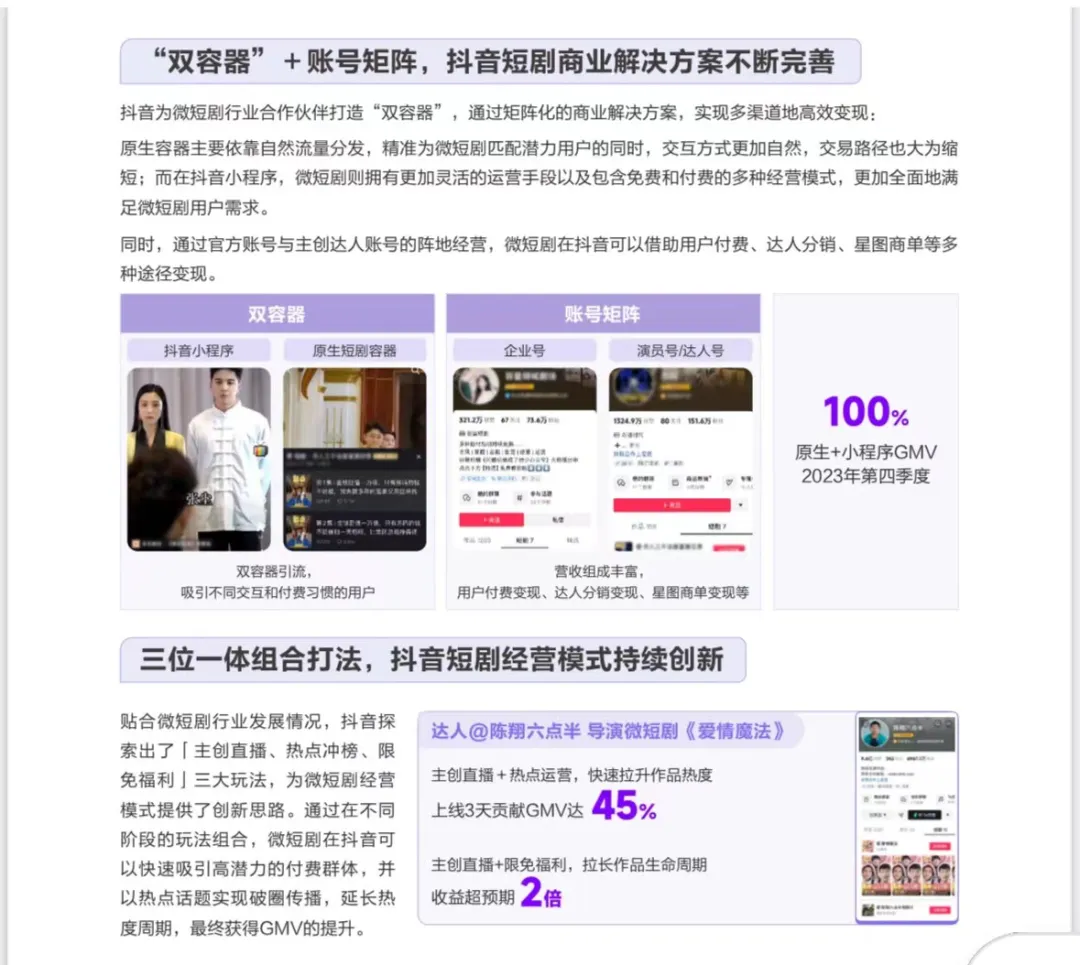Click the '营收组成丰富,' caption
This screenshot has width=1080, height=965.
pyautogui.click(x=600, y=571)
